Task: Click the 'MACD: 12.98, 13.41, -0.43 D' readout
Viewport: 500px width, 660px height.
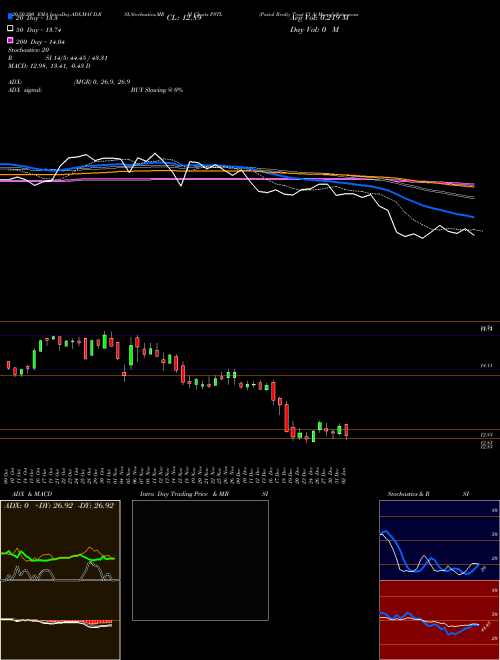Action: [49, 66]
